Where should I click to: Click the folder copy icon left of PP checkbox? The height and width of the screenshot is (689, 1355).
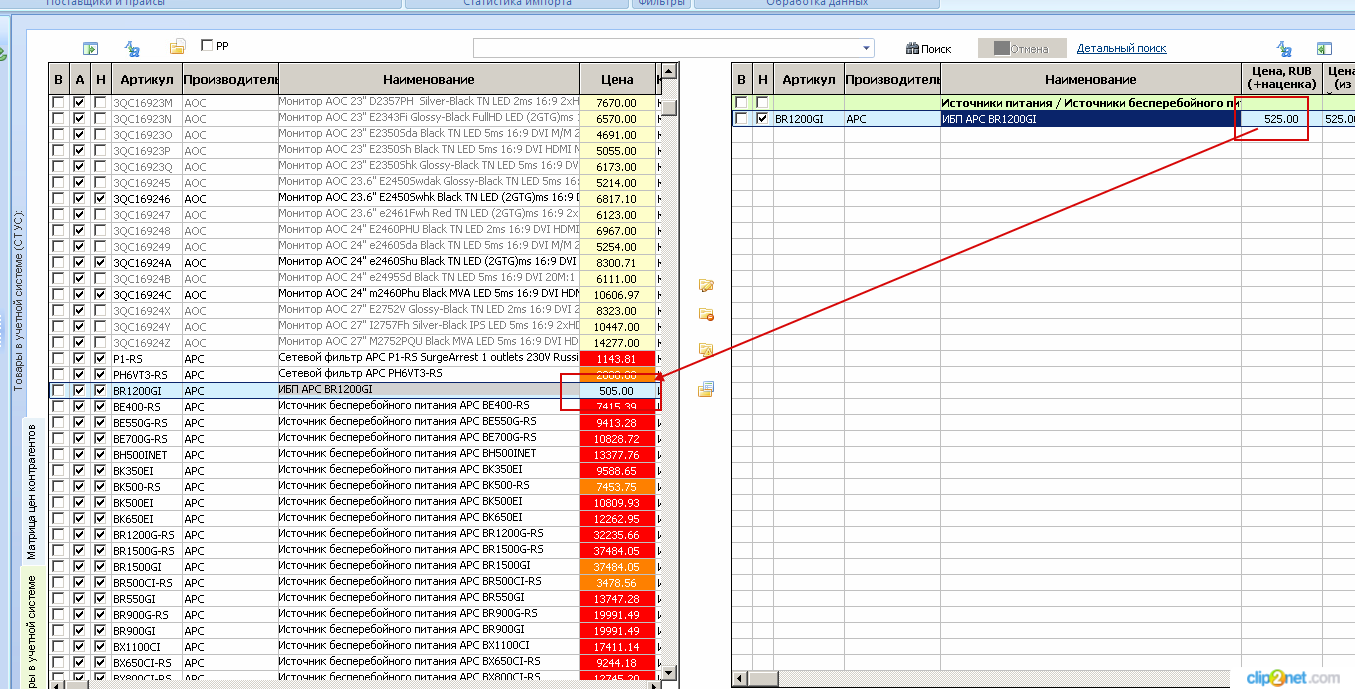pos(178,47)
